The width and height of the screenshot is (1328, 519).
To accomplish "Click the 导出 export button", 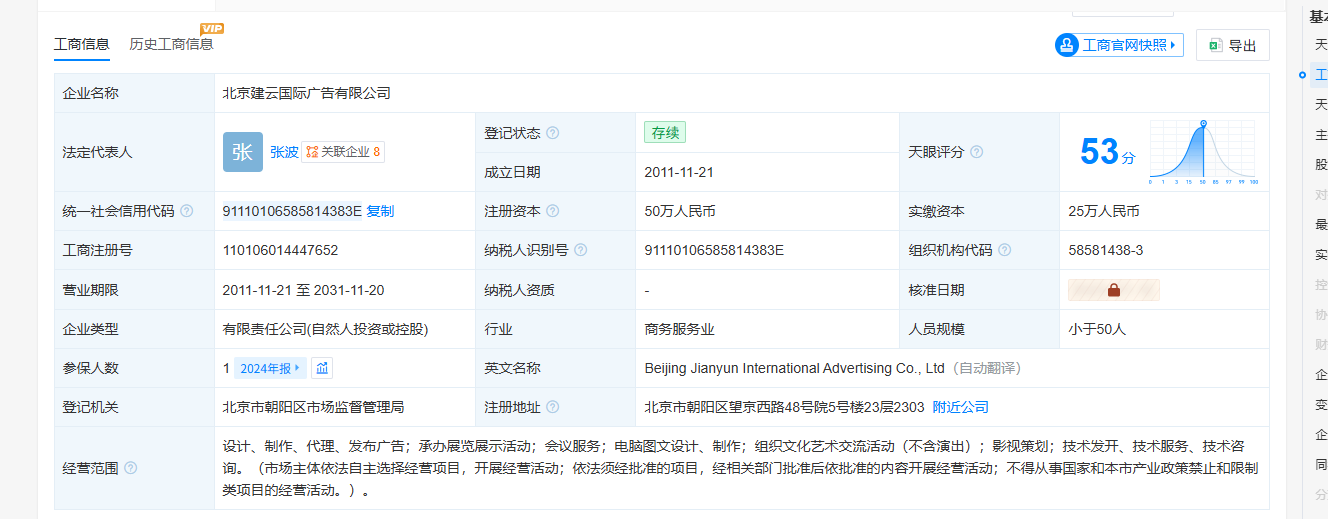I will (x=1232, y=45).
